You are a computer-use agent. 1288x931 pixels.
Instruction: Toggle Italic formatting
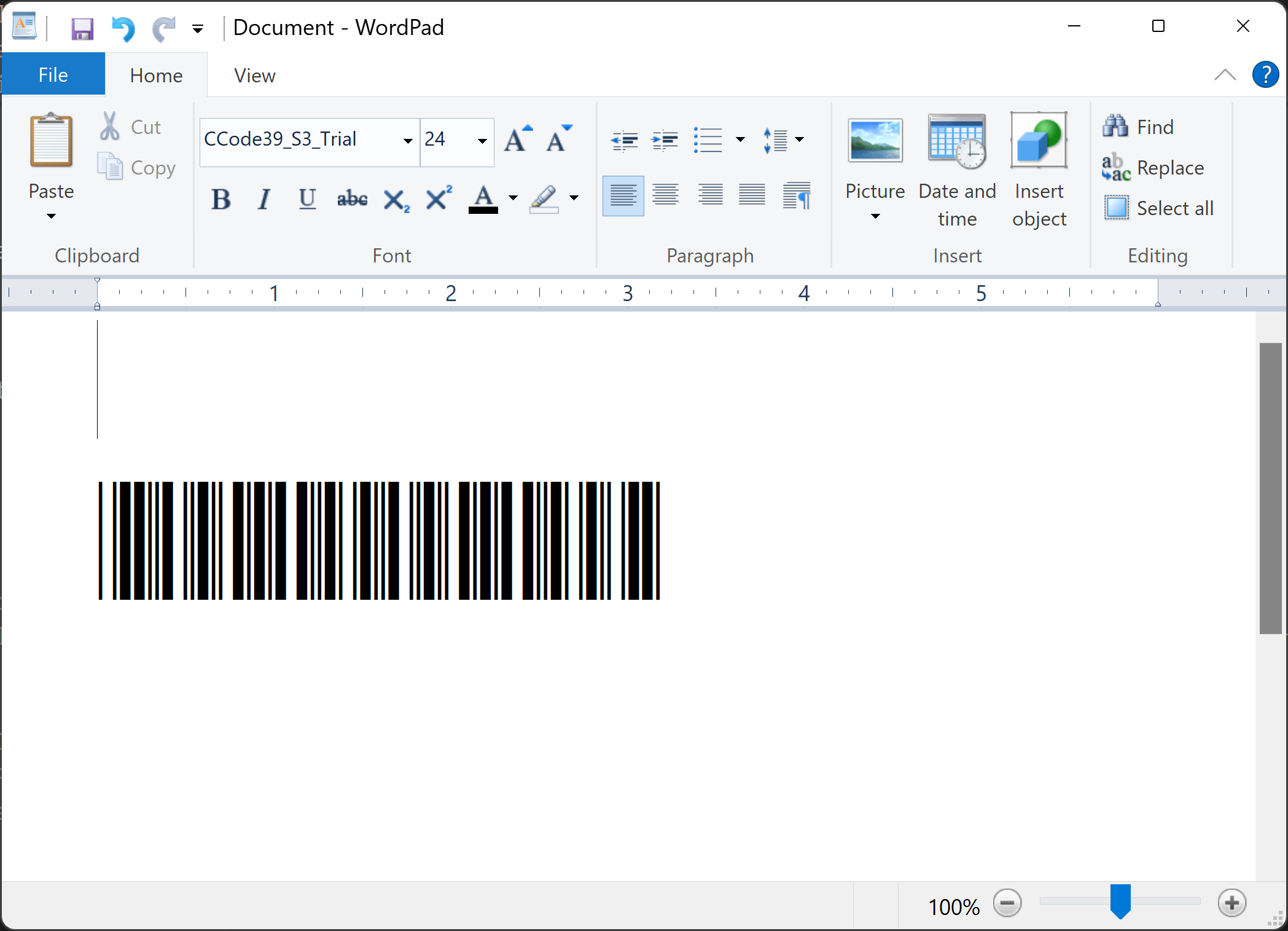tap(264, 199)
